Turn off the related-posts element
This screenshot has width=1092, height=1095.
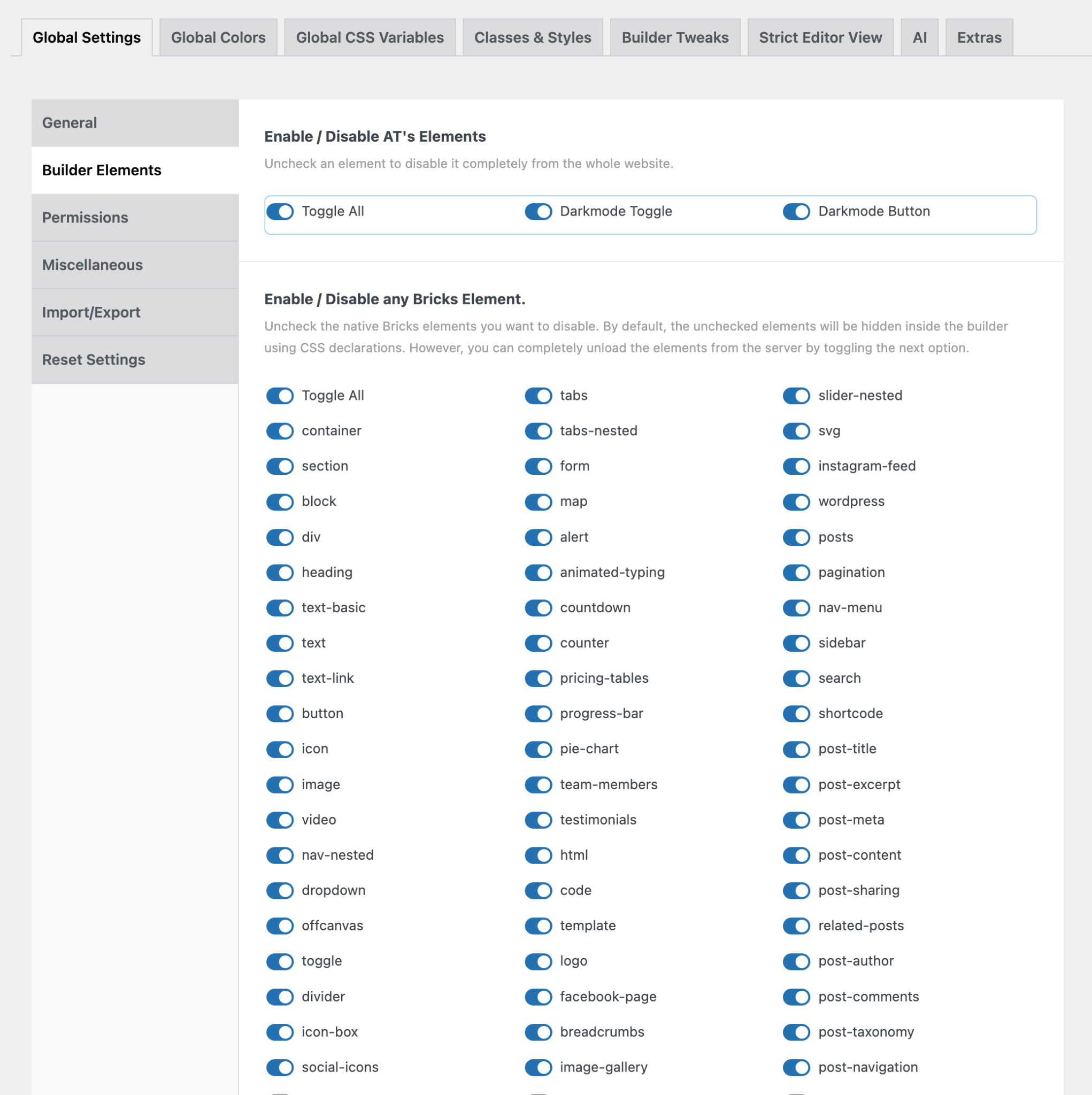pos(796,926)
